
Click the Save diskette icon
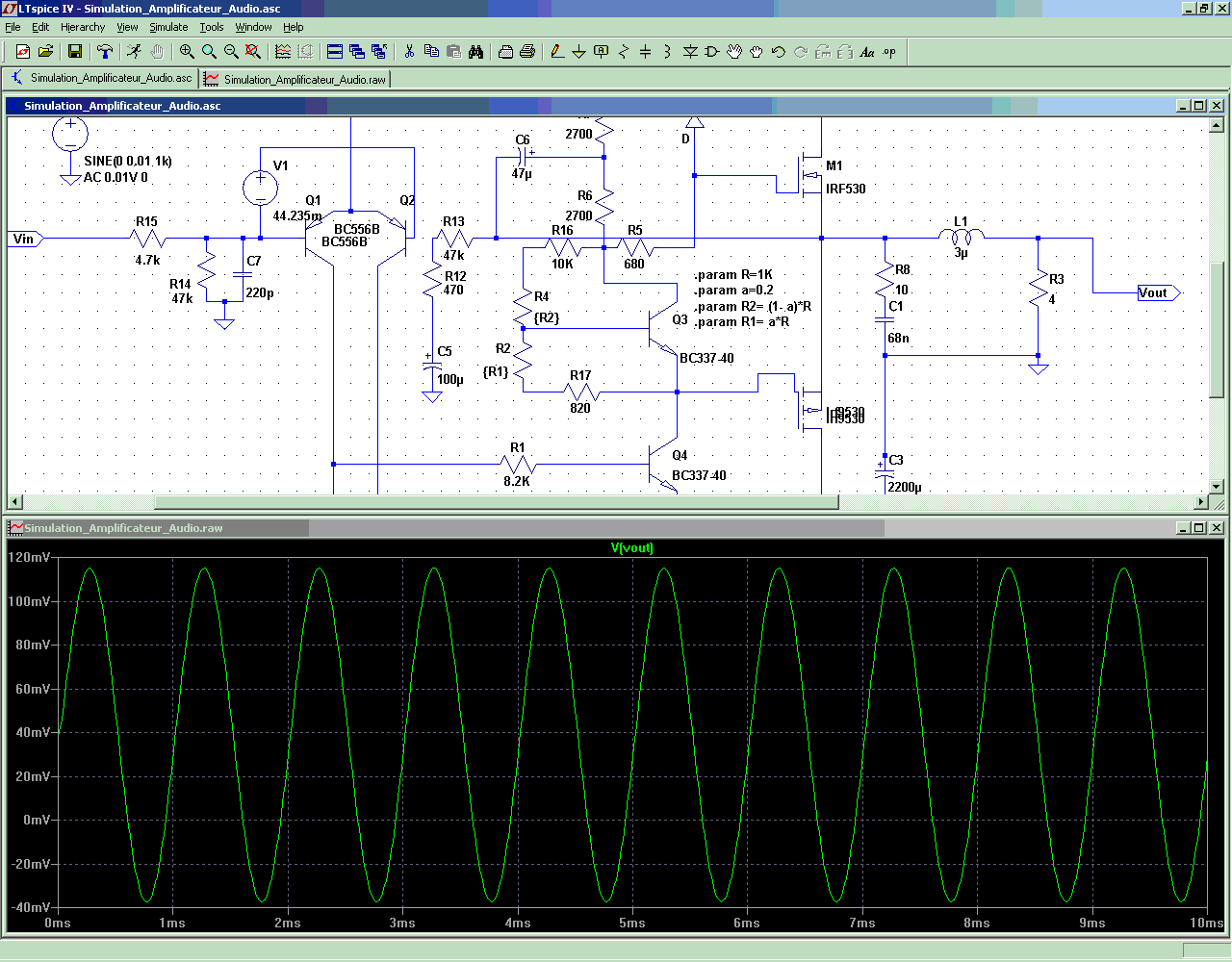coord(75,52)
